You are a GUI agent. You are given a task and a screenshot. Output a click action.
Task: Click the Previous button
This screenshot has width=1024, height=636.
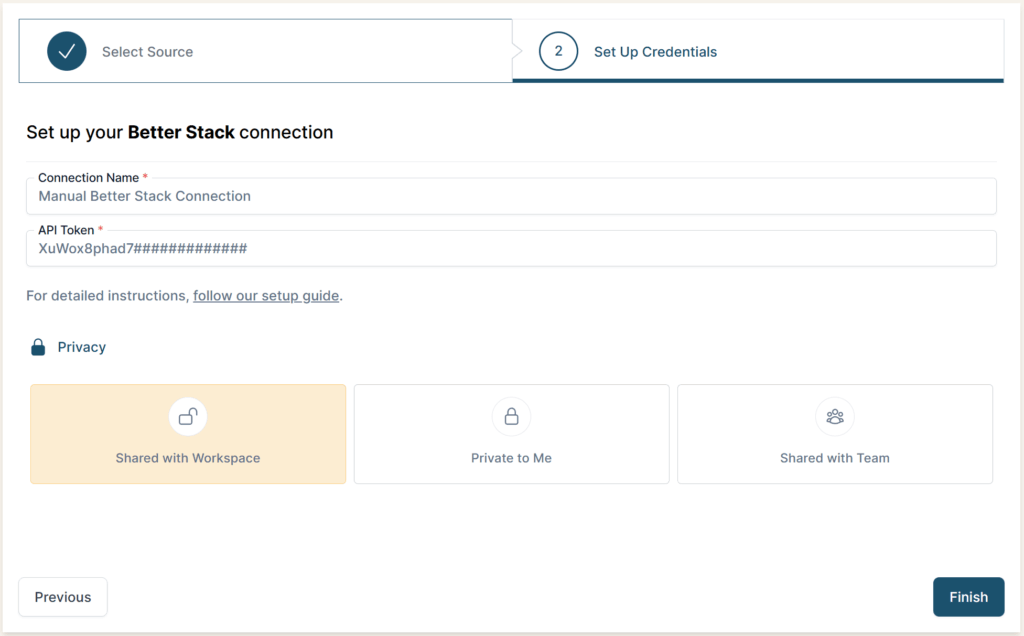tap(63, 597)
